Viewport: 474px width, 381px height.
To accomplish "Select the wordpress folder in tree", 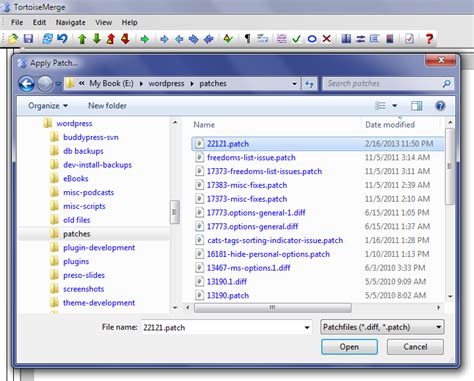I will pyautogui.click(x=74, y=123).
